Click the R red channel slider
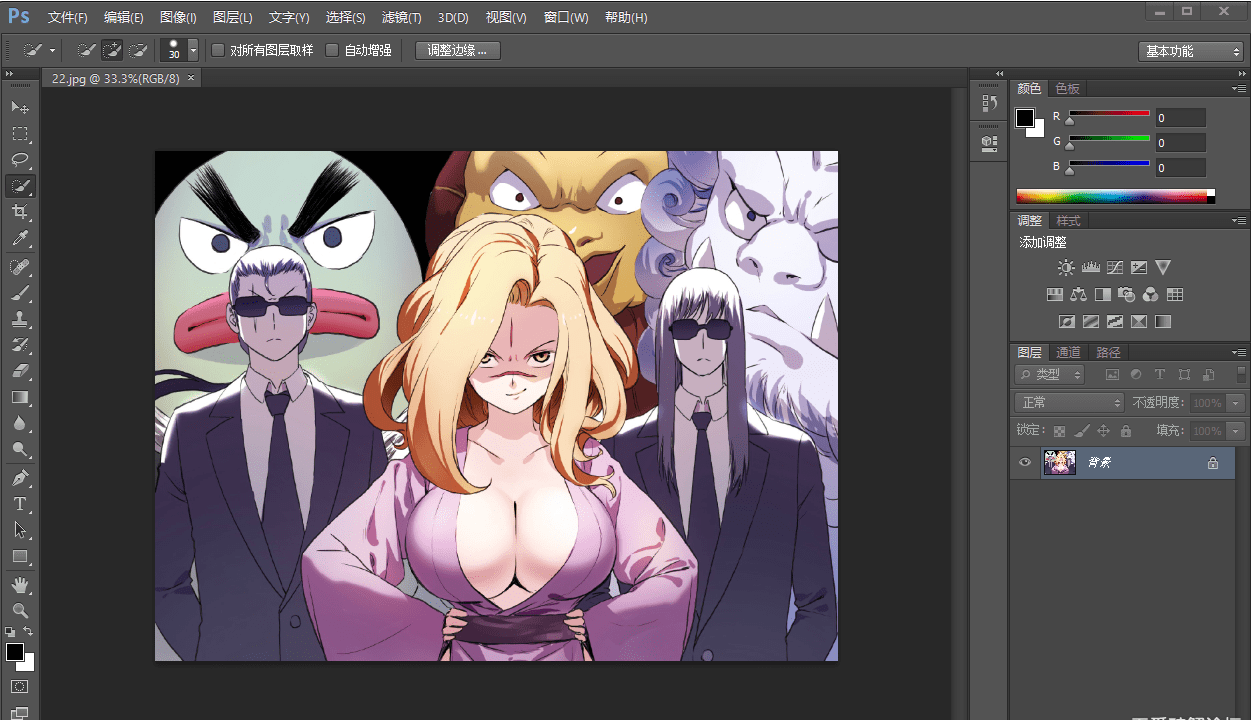1251x720 pixels. (1109, 116)
